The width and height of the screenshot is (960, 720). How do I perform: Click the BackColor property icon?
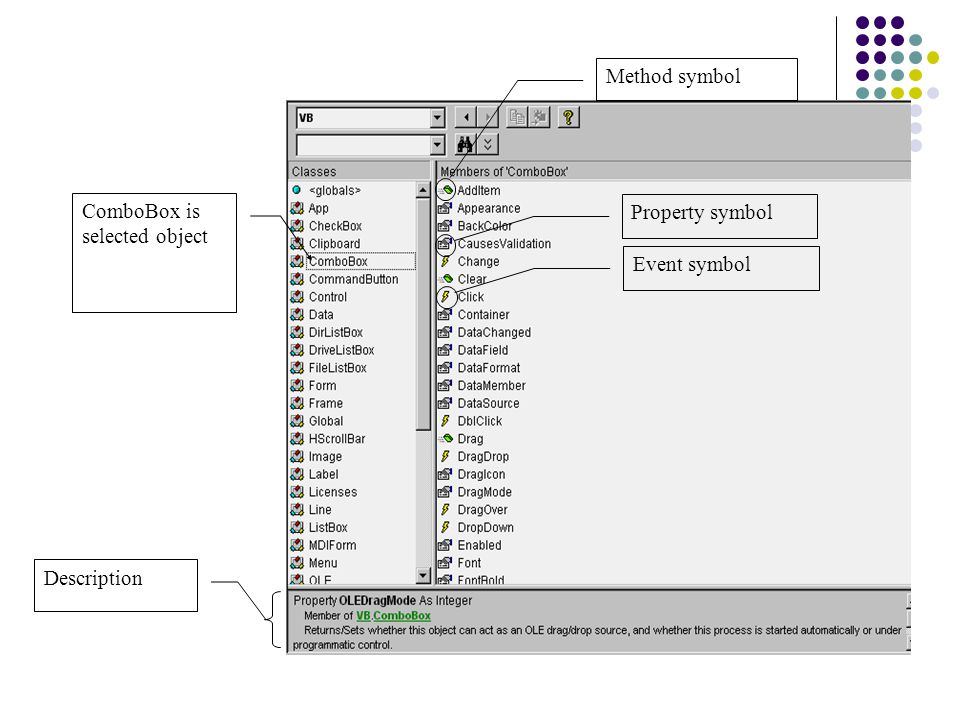[445, 226]
